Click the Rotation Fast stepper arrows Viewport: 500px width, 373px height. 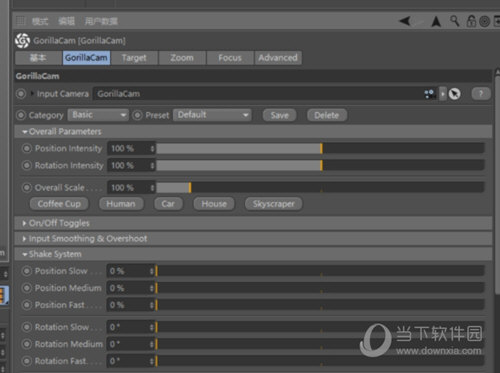[x=152, y=361]
